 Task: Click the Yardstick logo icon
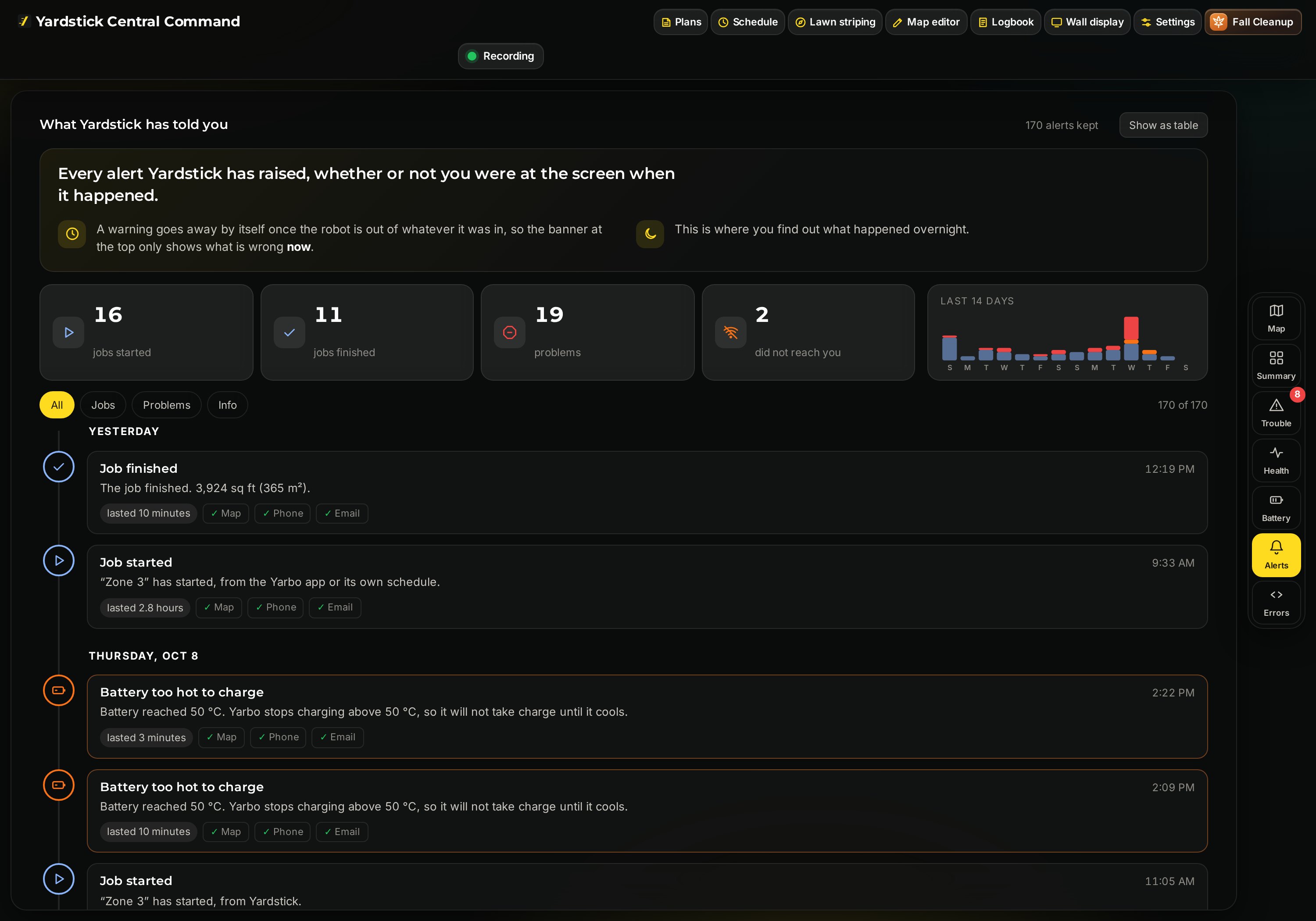[x=24, y=21]
